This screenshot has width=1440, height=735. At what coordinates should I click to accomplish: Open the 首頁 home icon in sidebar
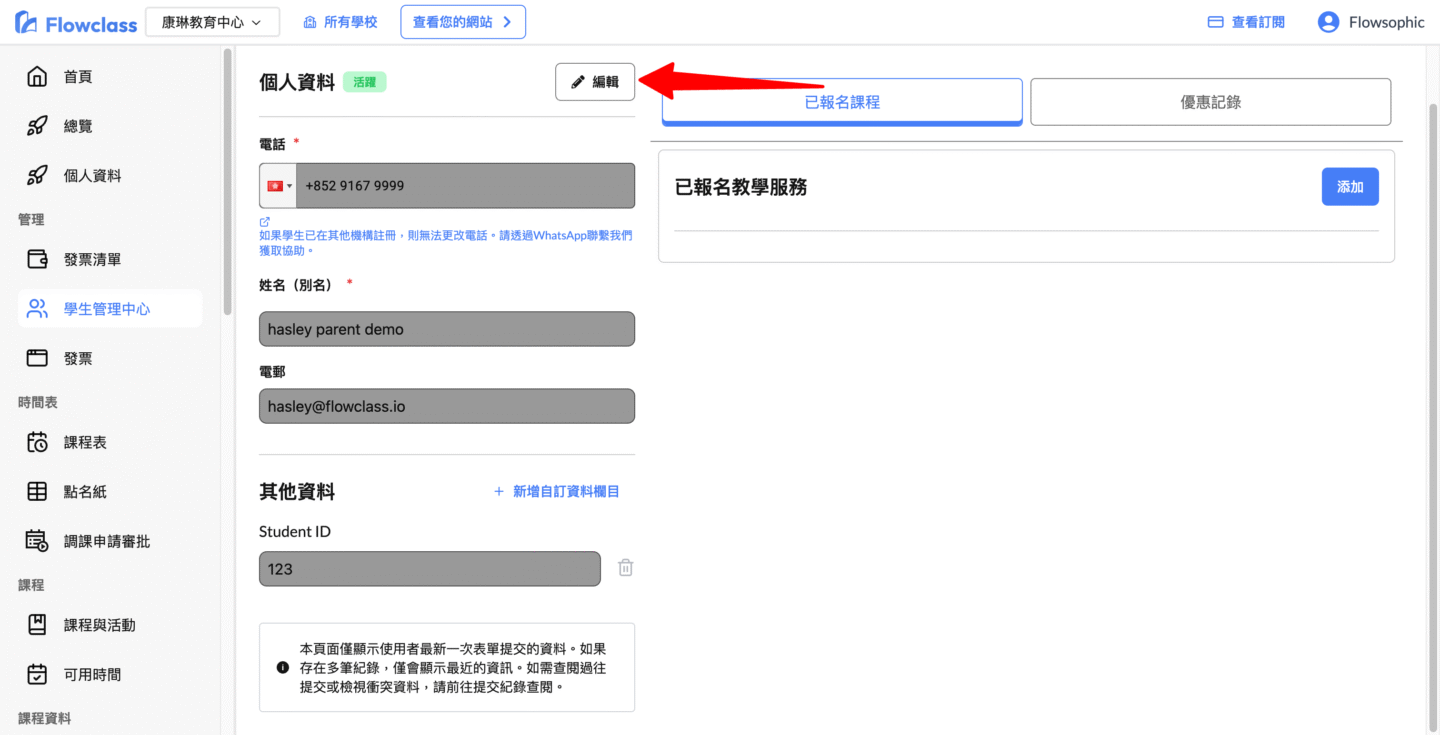pyautogui.click(x=37, y=77)
